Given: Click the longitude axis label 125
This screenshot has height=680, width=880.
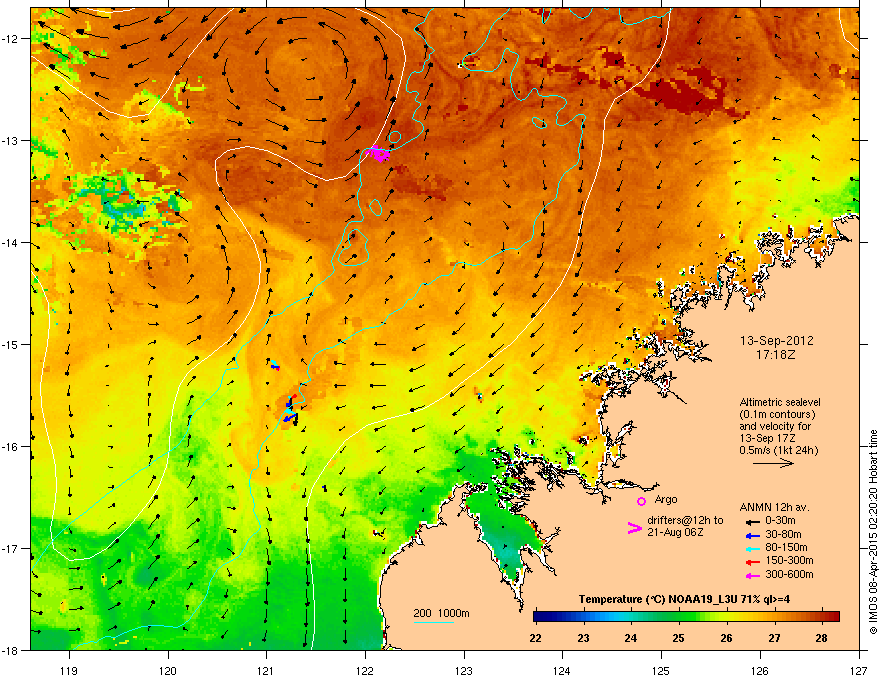Looking at the screenshot, I should click(x=661, y=670).
